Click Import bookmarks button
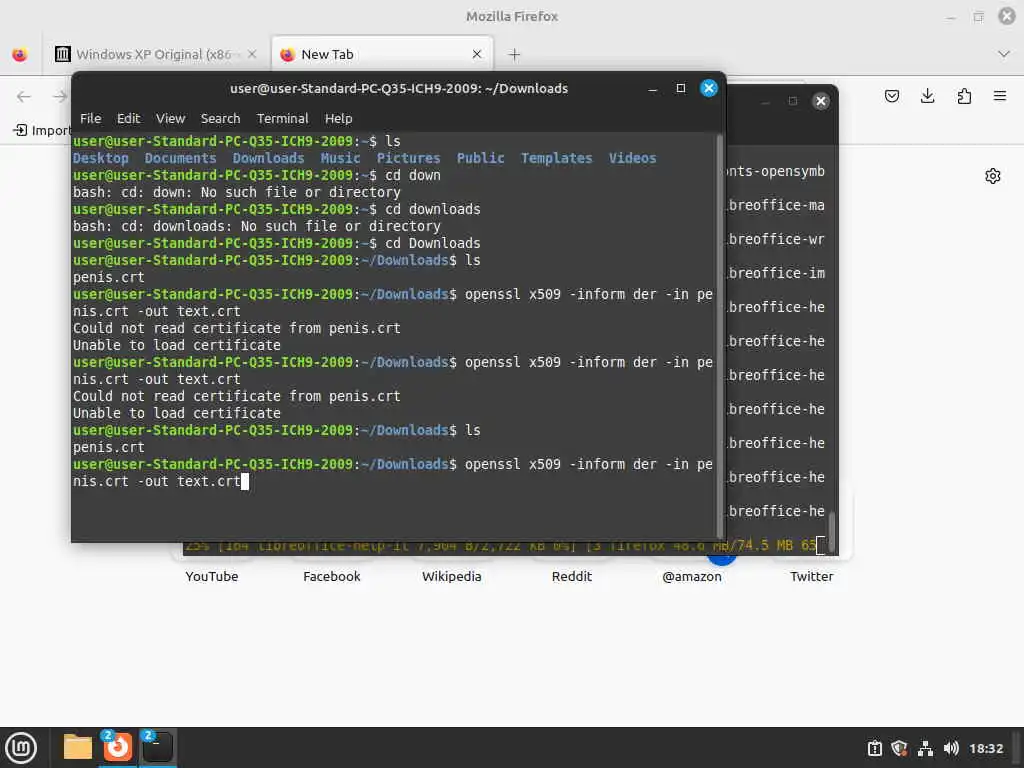Image resolution: width=1024 pixels, height=768 pixels. click(x=41, y=130)
